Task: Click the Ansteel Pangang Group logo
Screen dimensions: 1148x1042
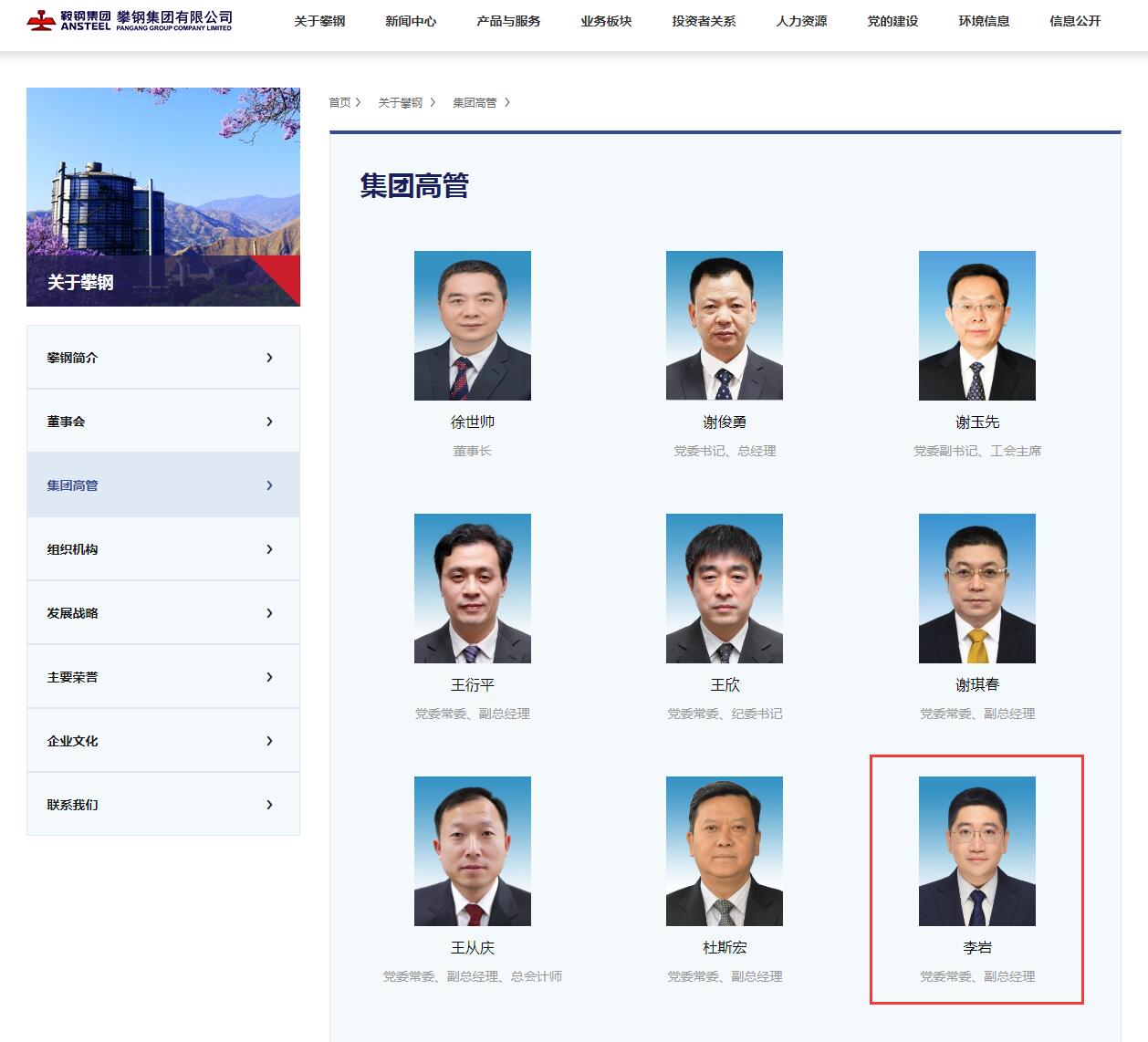Action: point(130,20)
